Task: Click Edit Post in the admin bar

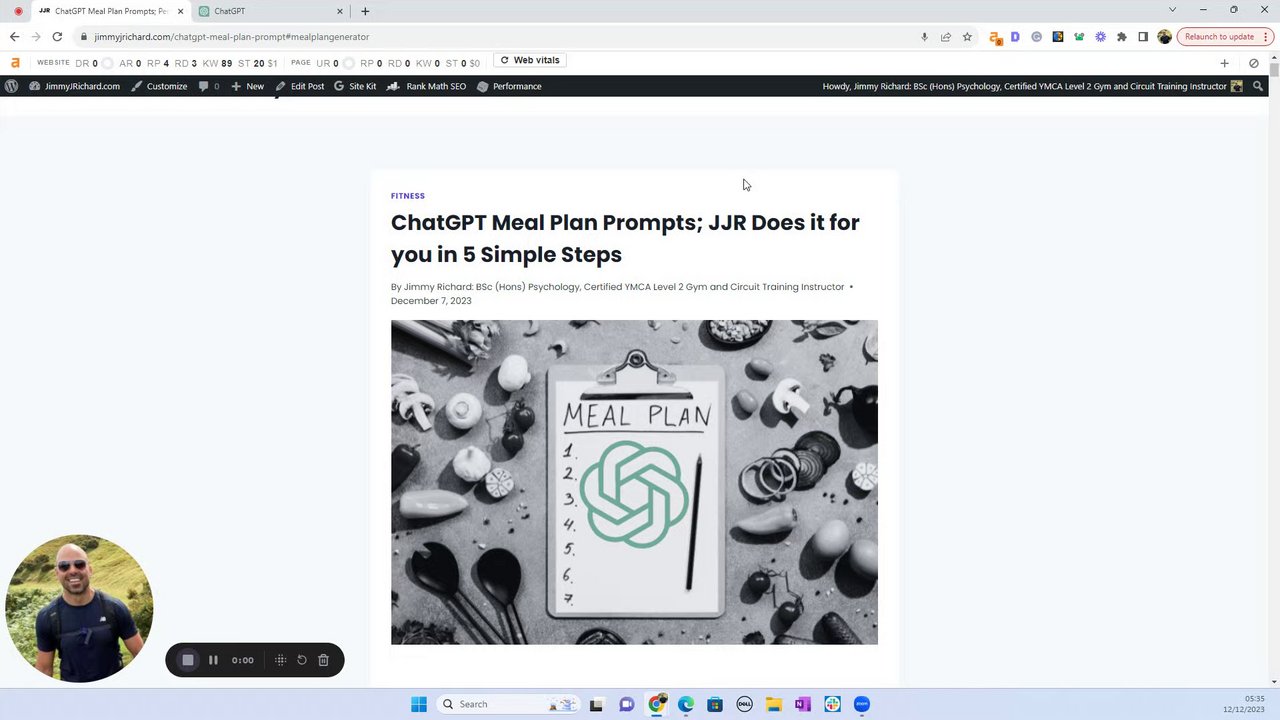Action: click(x=300, y=86)
